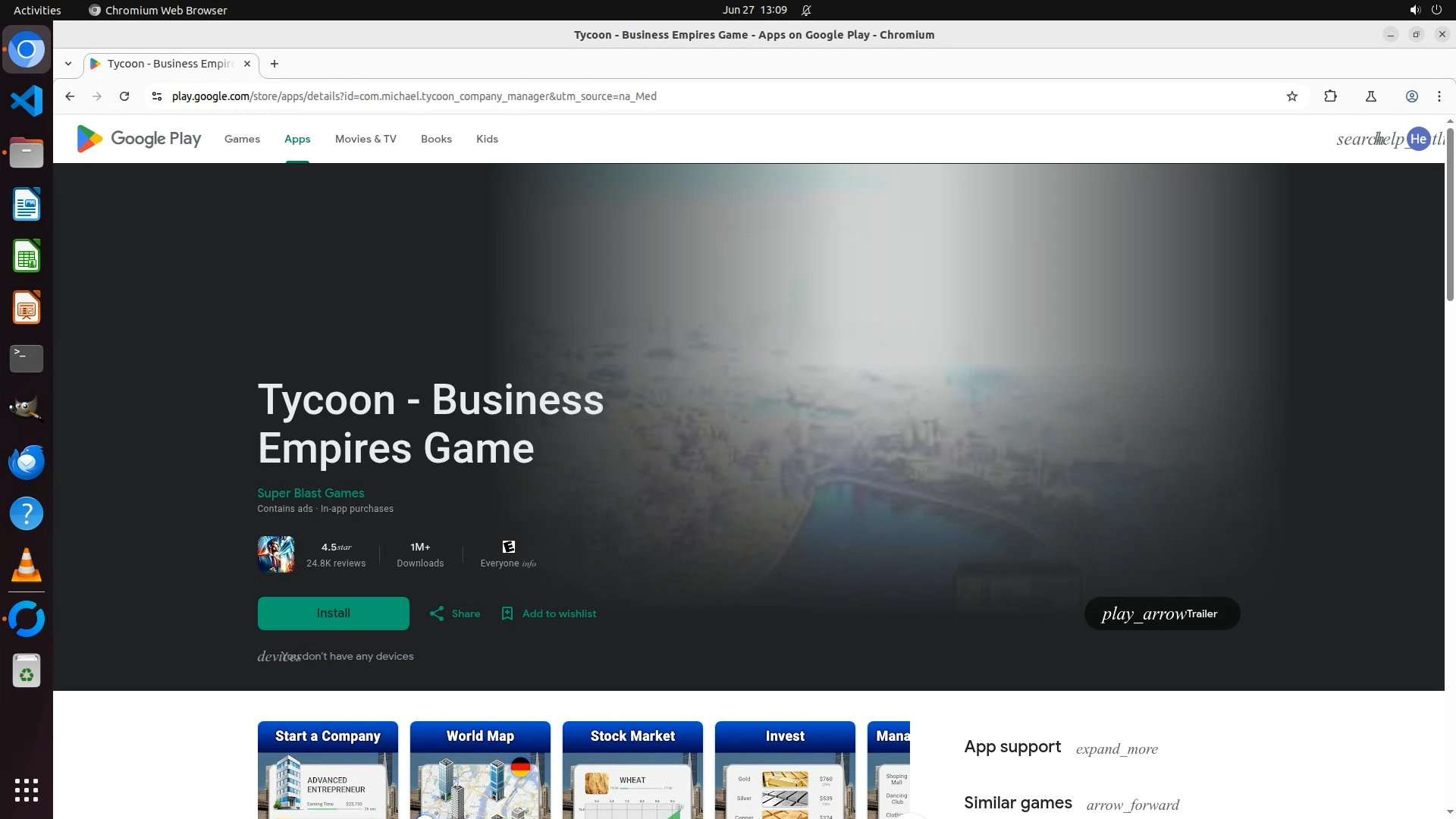Expand the App support section
The height and width of the screenshot is (819, 1456).
coord(1116,749)
